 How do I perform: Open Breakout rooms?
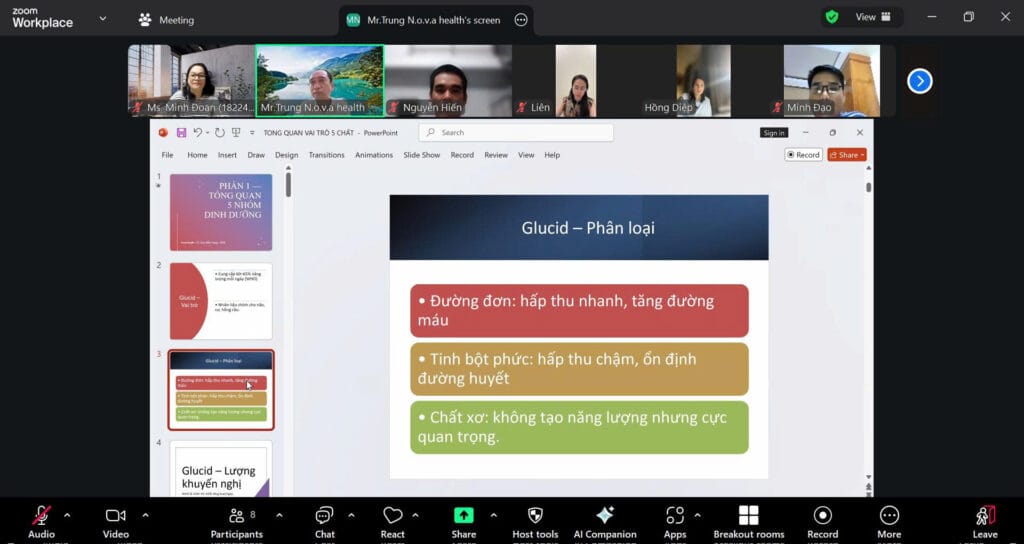point(748,516)
